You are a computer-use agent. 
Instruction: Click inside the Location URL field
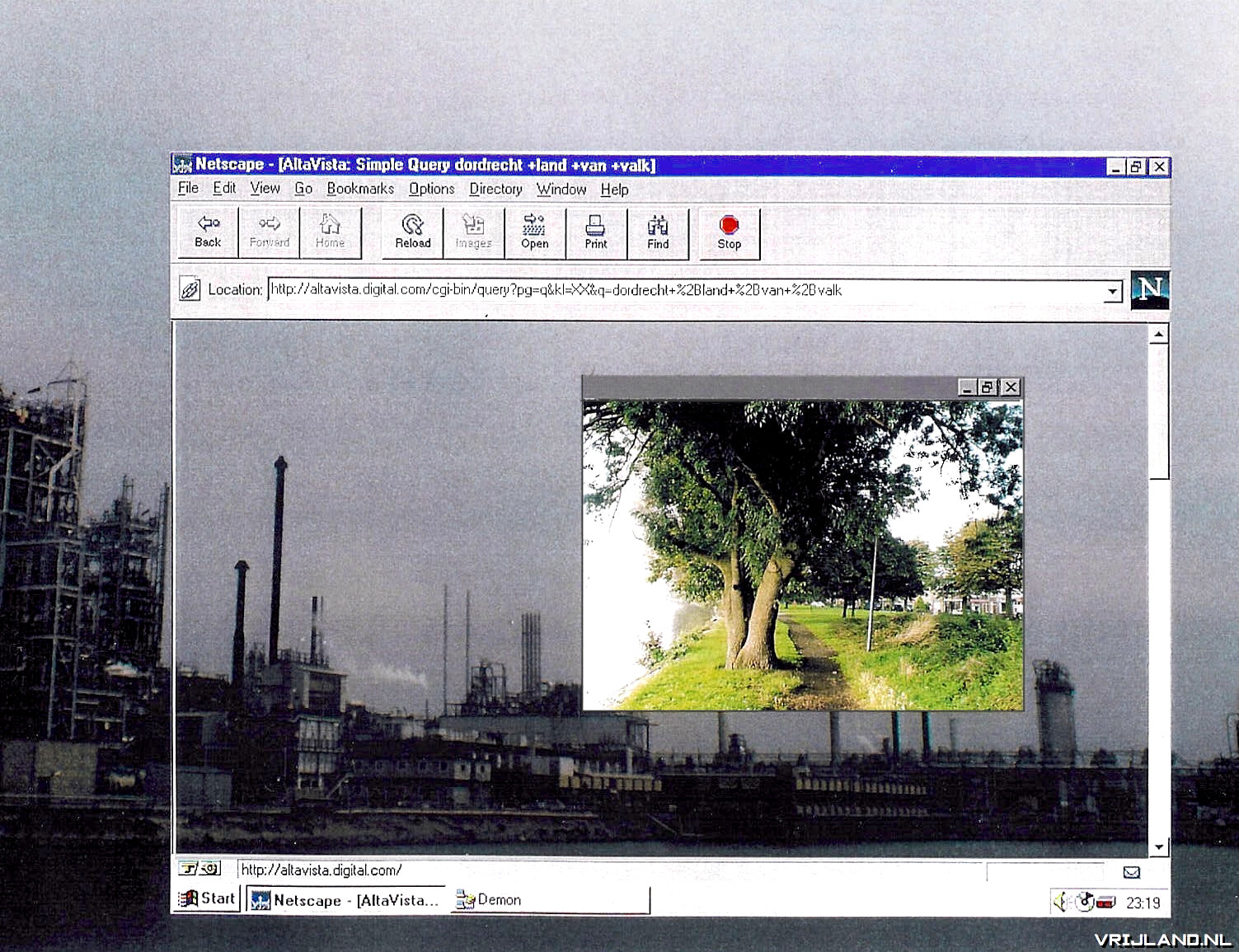(684, 290)
